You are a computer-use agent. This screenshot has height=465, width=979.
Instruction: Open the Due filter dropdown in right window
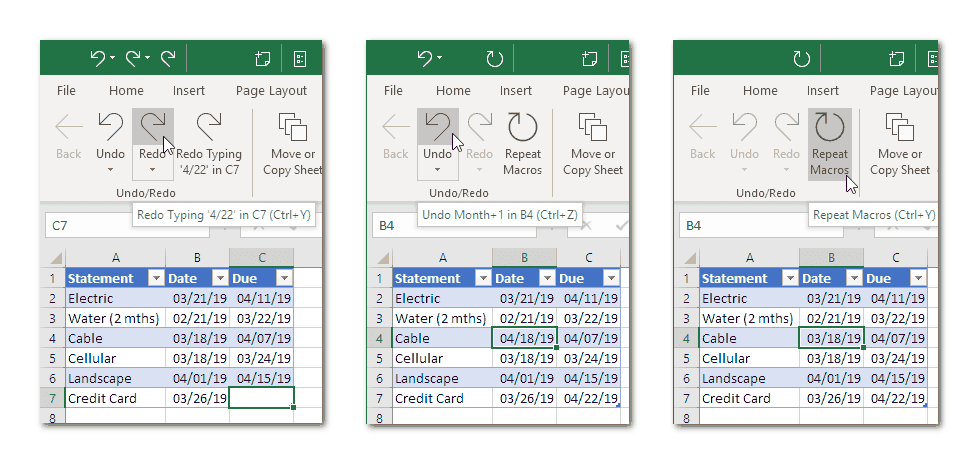[917, 278]
